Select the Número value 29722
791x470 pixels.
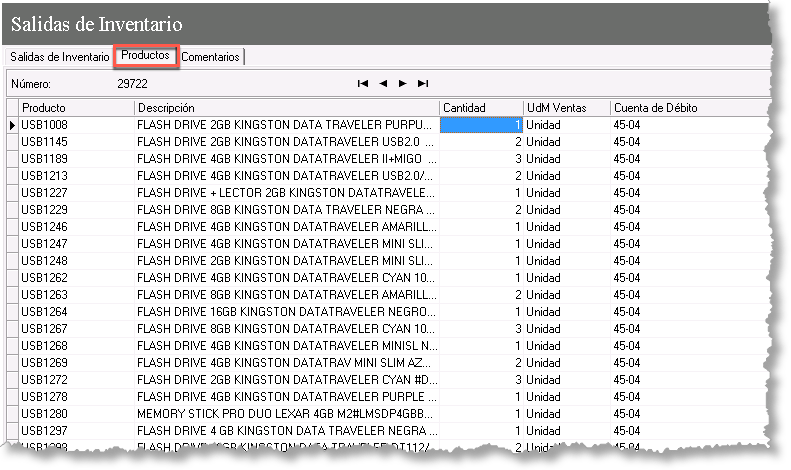132,84
